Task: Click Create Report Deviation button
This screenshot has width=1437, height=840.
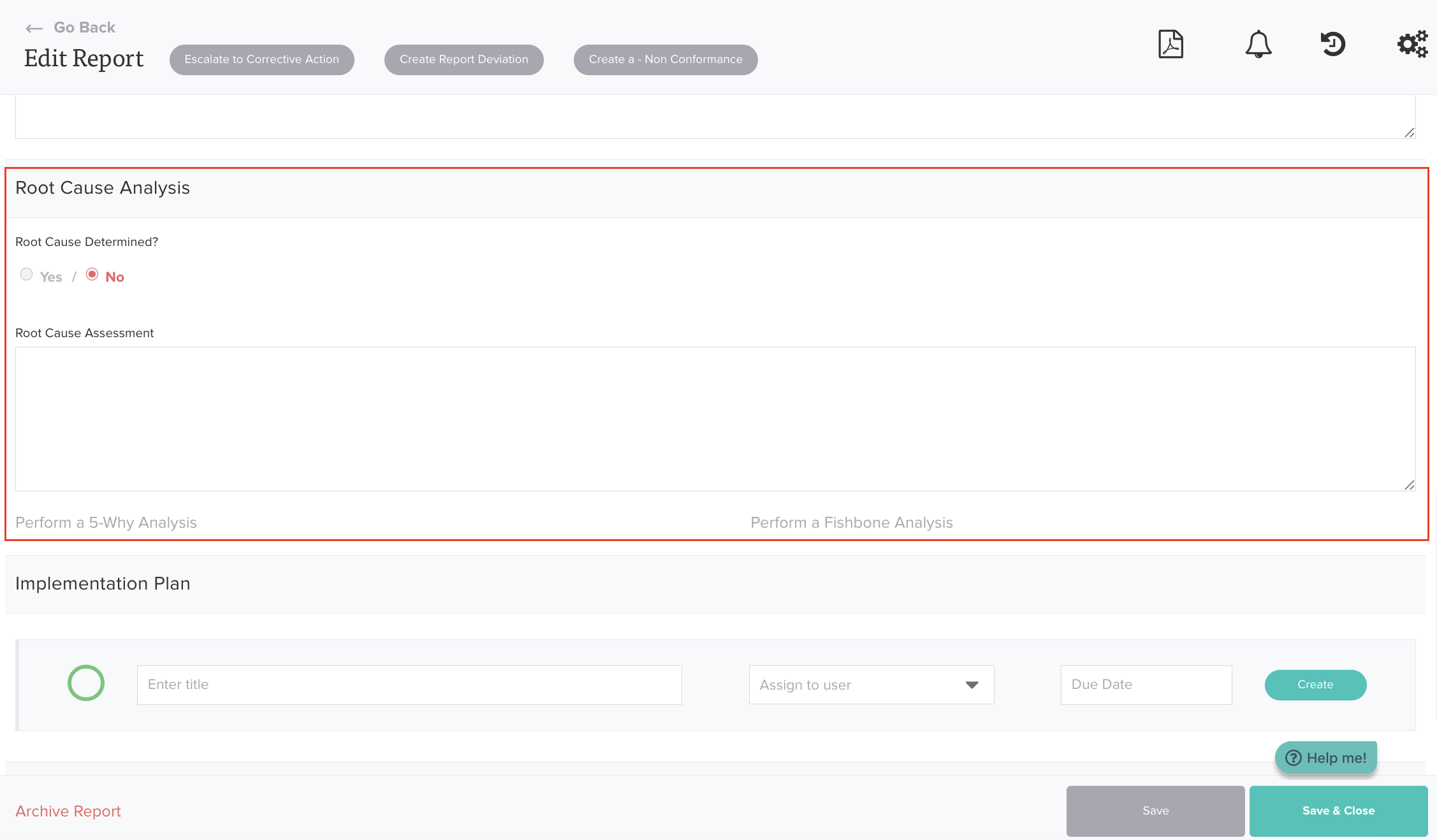Action: (x=463, y=60)
